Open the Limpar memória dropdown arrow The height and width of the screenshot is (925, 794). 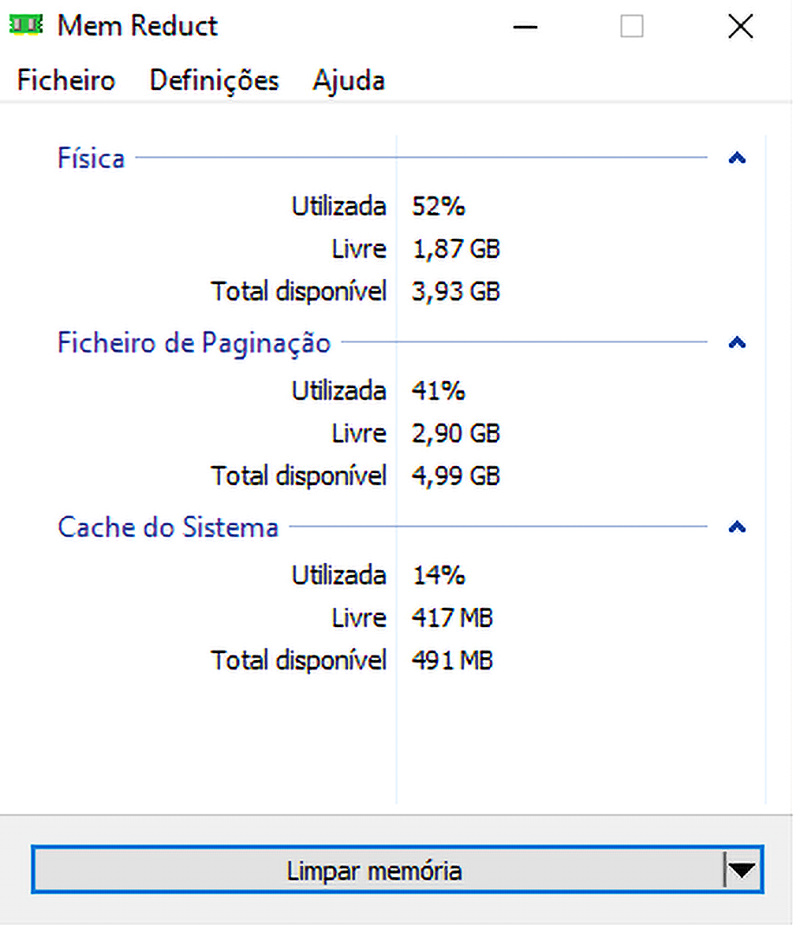point(741,870)
